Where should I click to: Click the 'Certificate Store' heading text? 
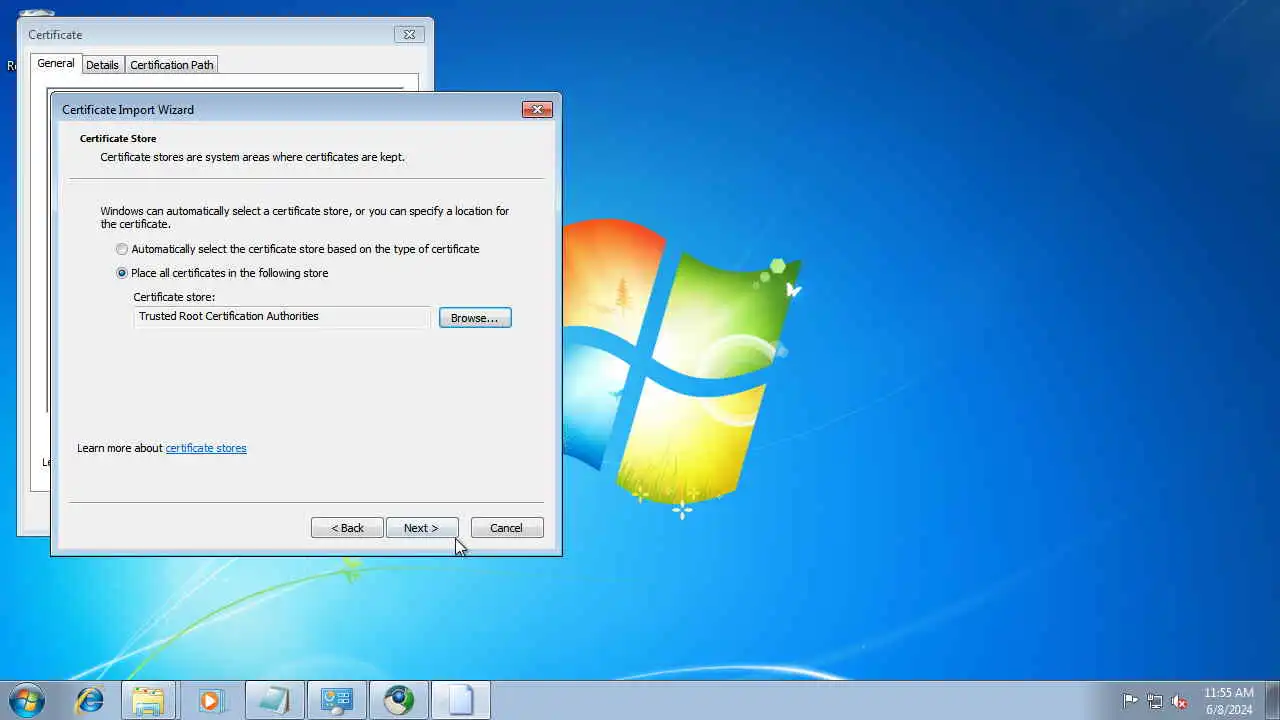(x=118, y=139)
